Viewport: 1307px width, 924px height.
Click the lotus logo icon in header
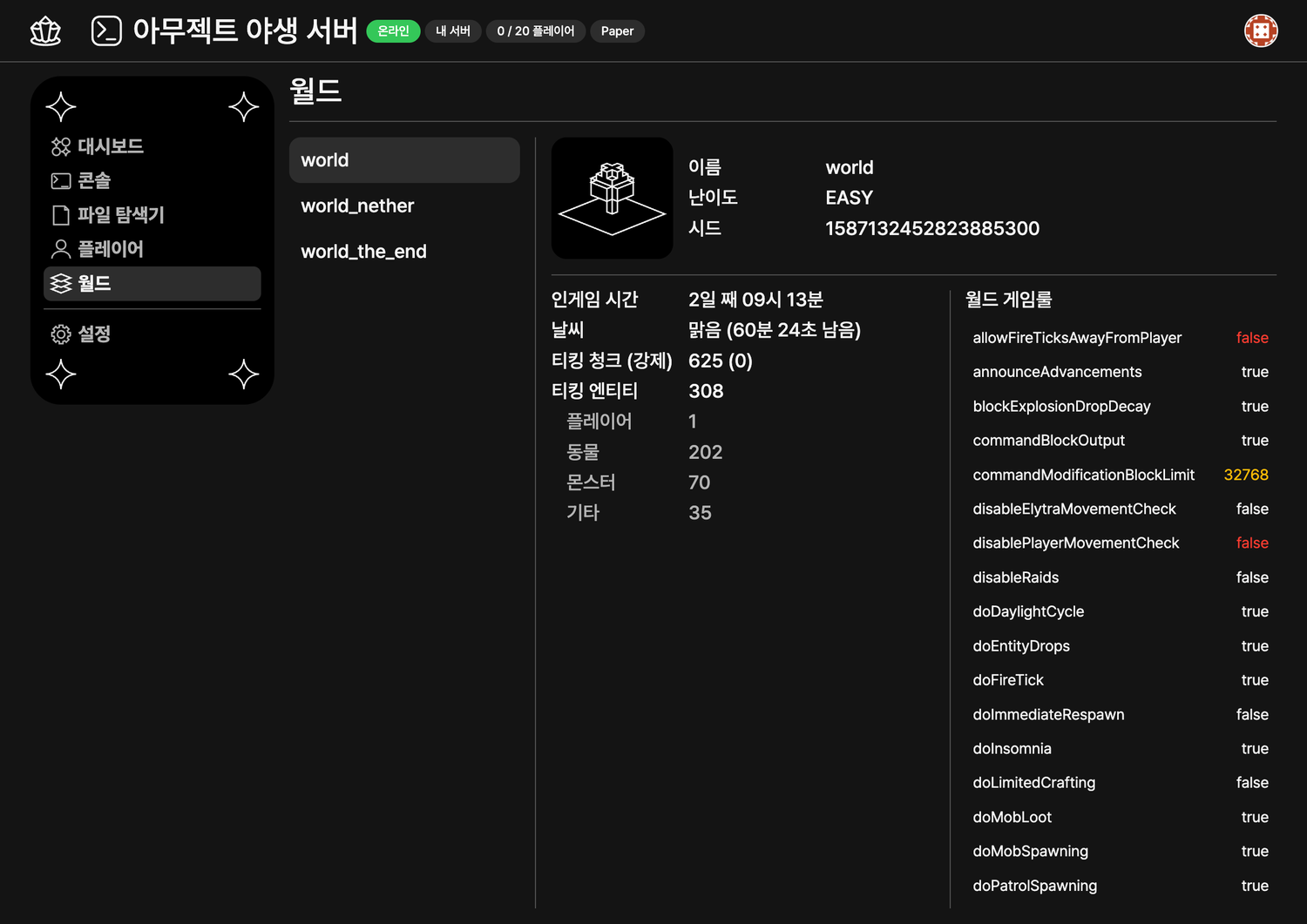(x=45, y=31)
